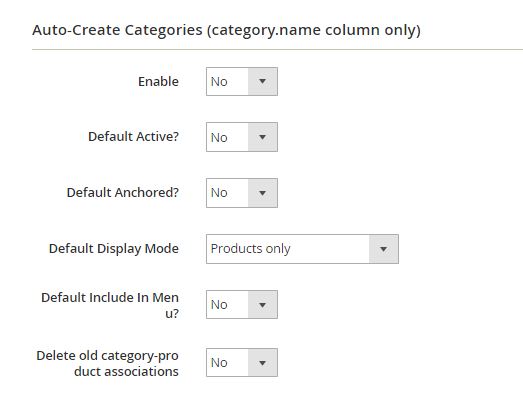The image size is (523, 402).
Task: Click the Default Include In Menu? label
Action: 110,305
